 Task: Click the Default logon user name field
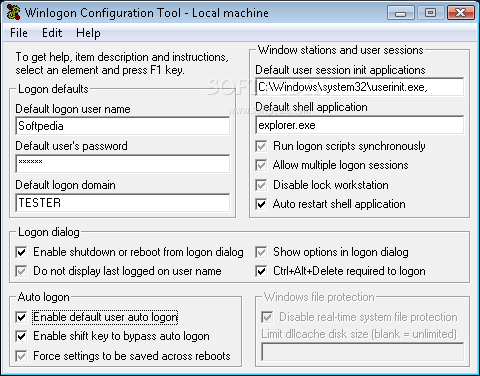[123, 126]
